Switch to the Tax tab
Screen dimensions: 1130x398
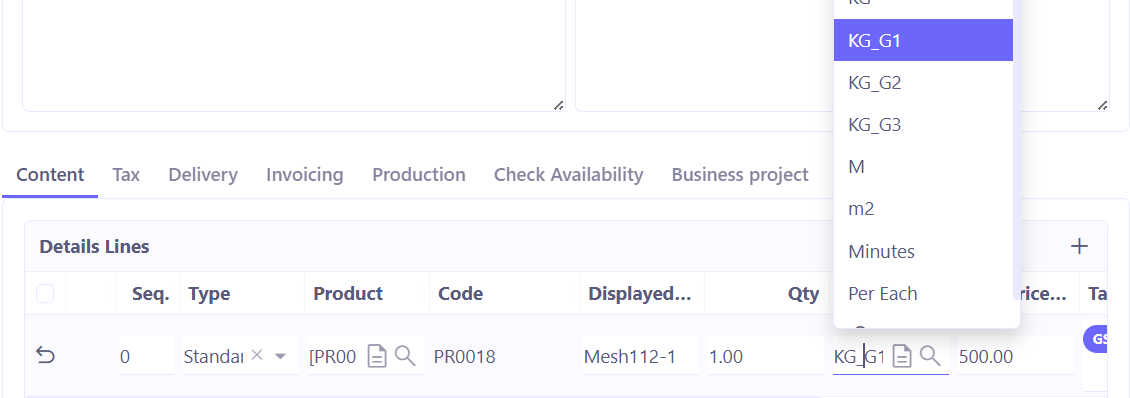tap(126, 174)
